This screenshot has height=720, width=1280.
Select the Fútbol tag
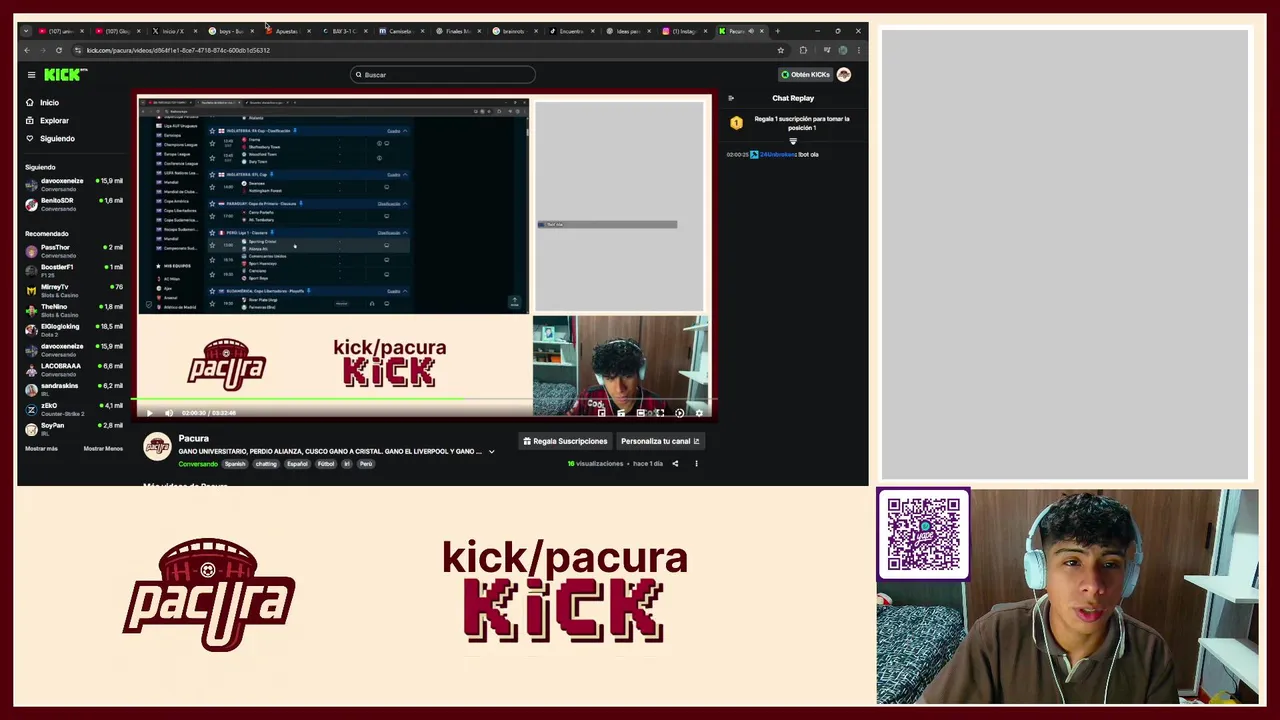click(x=326, y=464)
